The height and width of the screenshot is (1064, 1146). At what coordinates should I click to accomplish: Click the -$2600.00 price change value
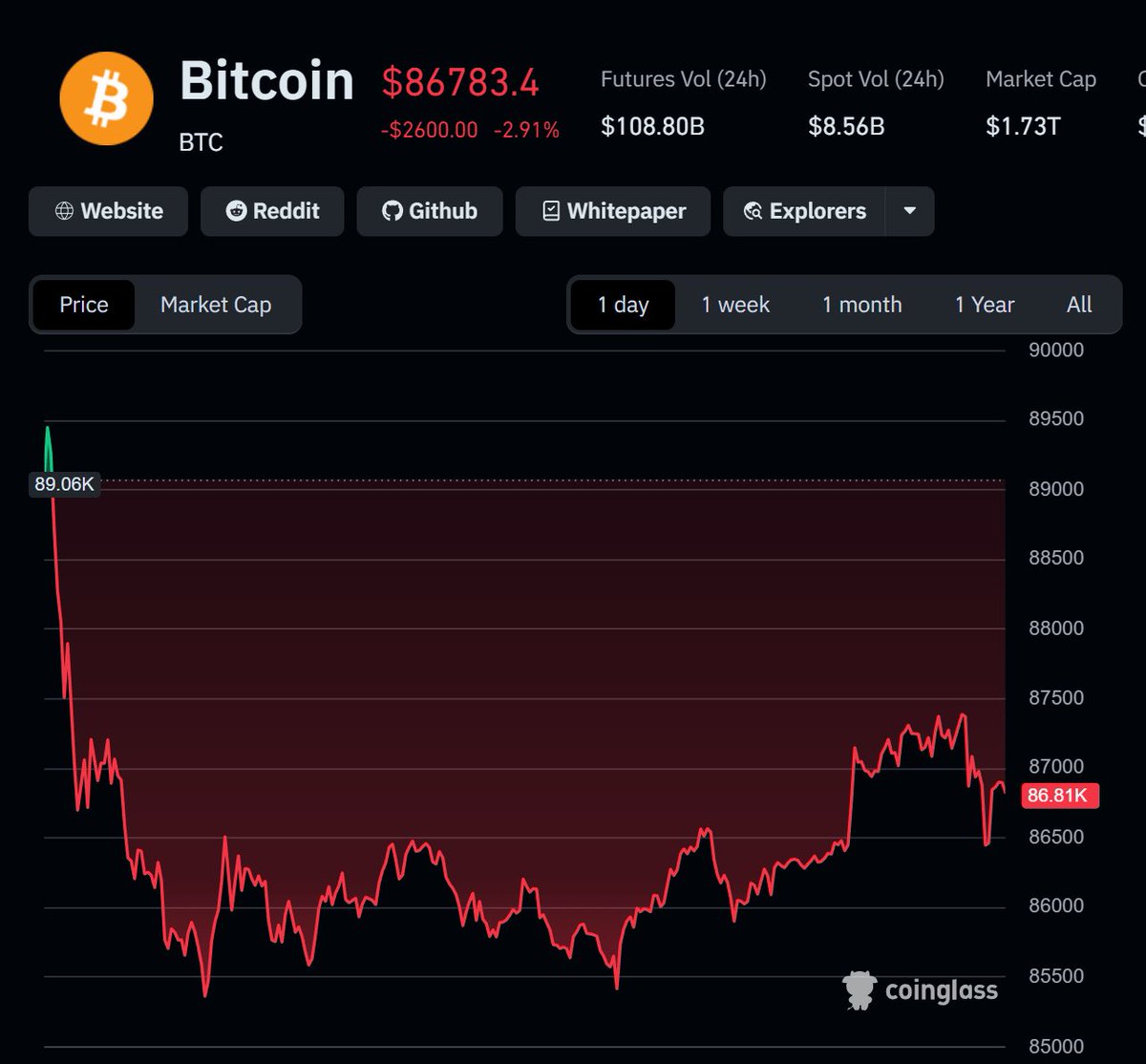[x=429, y=130]
